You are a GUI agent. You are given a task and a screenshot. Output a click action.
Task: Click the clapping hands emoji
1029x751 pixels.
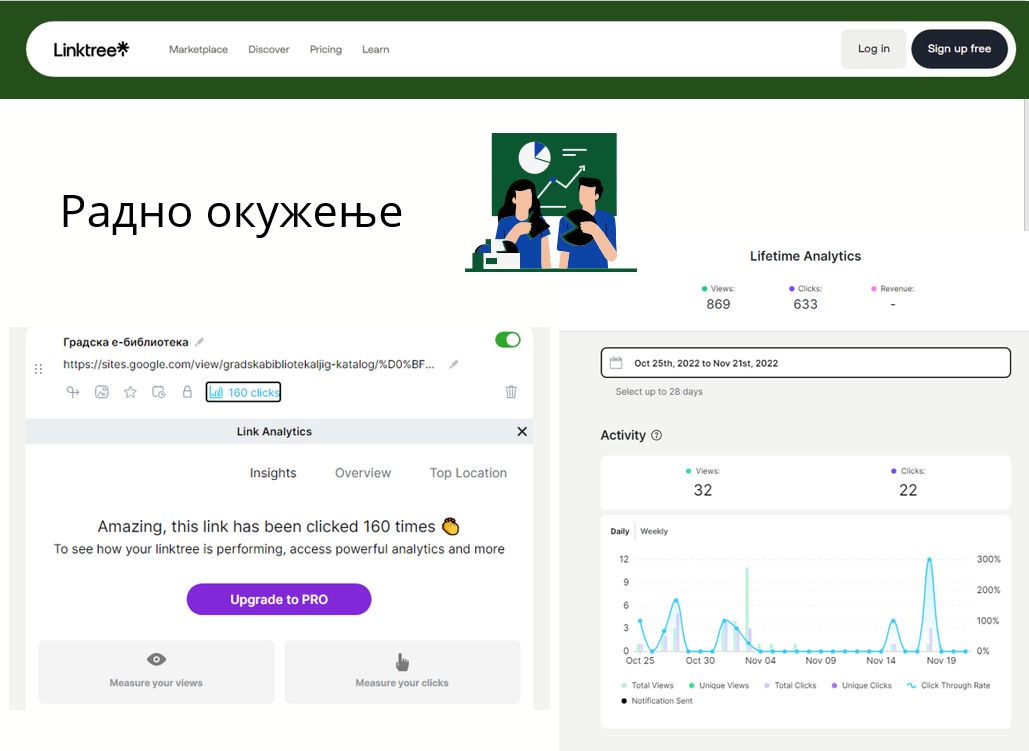[450, 526]
